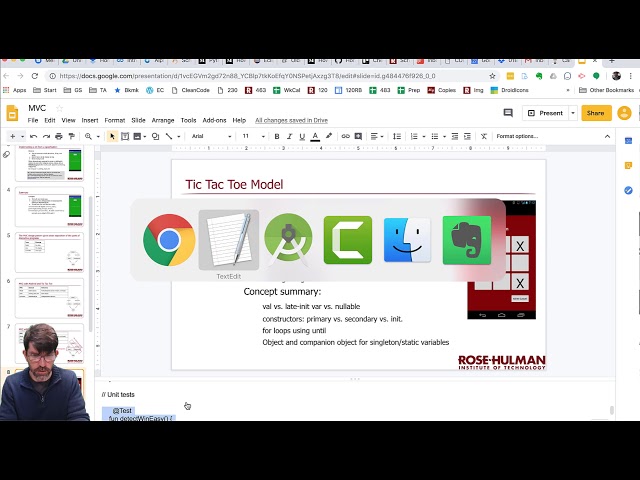The image size is (640, 480).
Task: Collapse the toolbar with the up chevron
Action: (607, 136)
